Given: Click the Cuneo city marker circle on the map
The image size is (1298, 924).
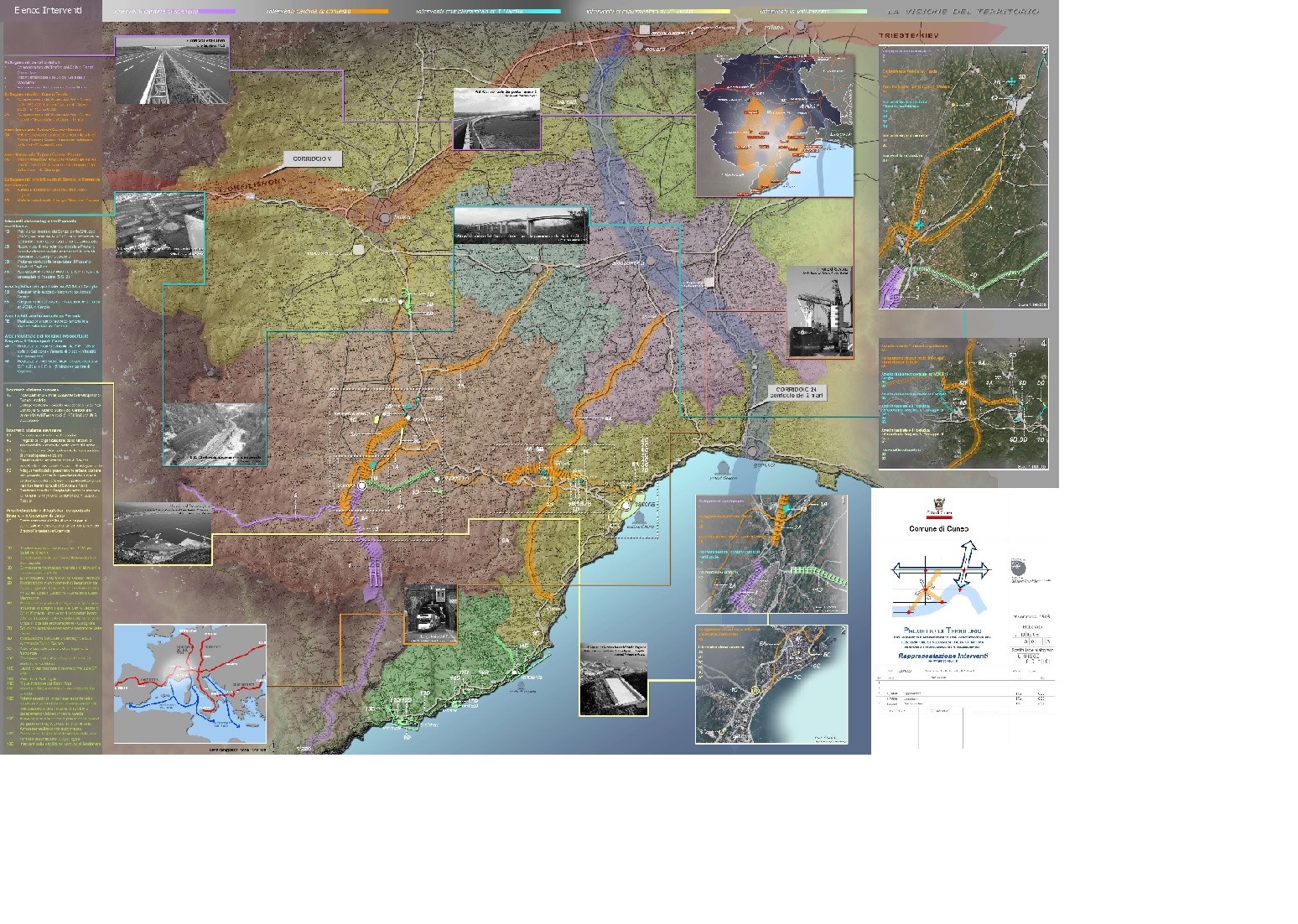Looking at the screenshot, I should (361, 485).
